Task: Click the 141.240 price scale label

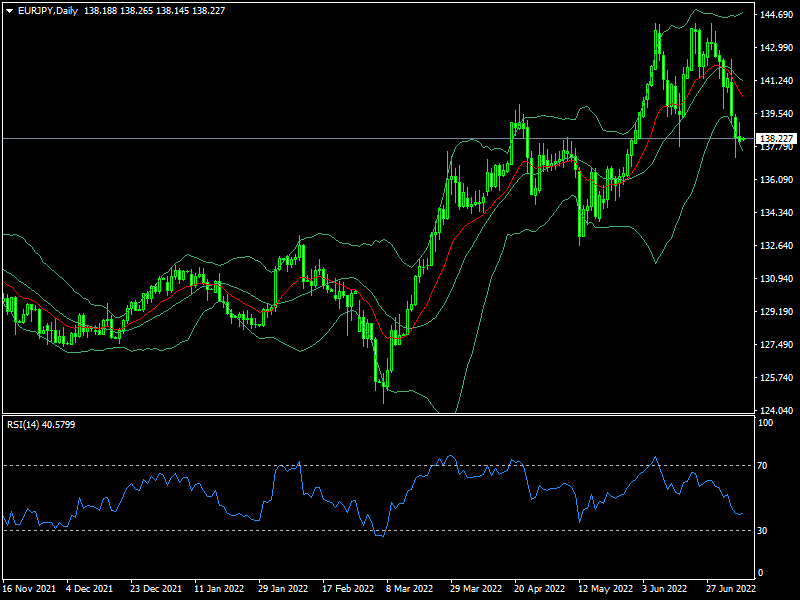Action: pyautogui.click(x=777, y=81)
